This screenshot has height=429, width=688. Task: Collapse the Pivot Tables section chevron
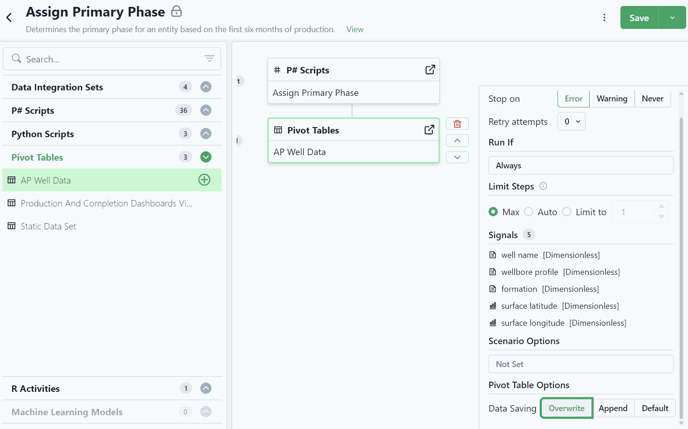206,157
